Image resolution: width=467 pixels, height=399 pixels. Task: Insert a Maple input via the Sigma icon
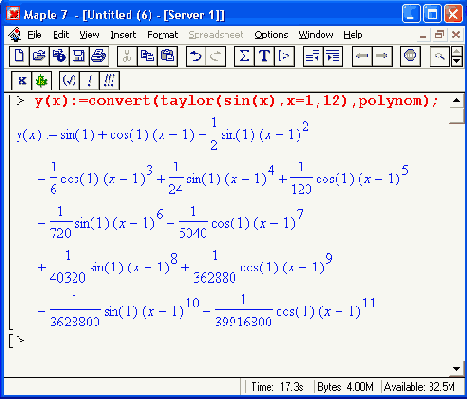tap(244, 56)
